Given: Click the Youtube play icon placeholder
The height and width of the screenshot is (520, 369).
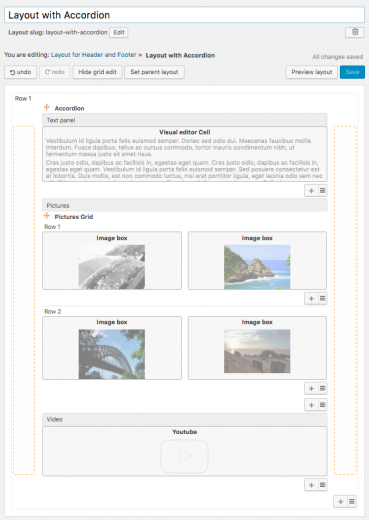Looking at the screenshot, I should 184,456.
